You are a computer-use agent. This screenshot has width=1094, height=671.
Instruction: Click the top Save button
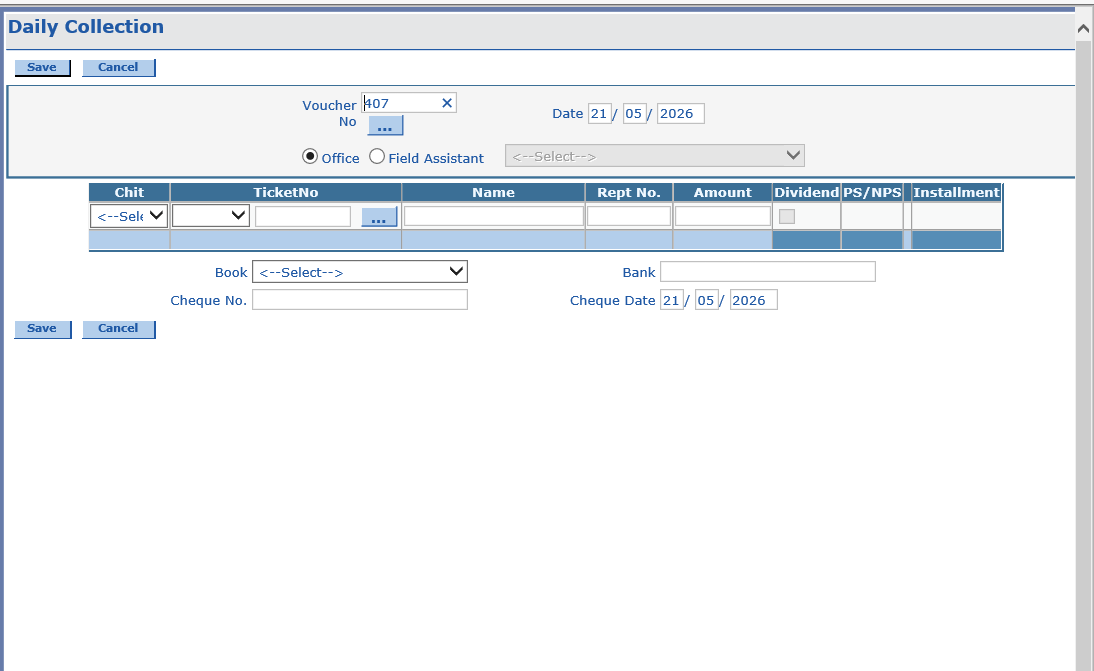42,67
